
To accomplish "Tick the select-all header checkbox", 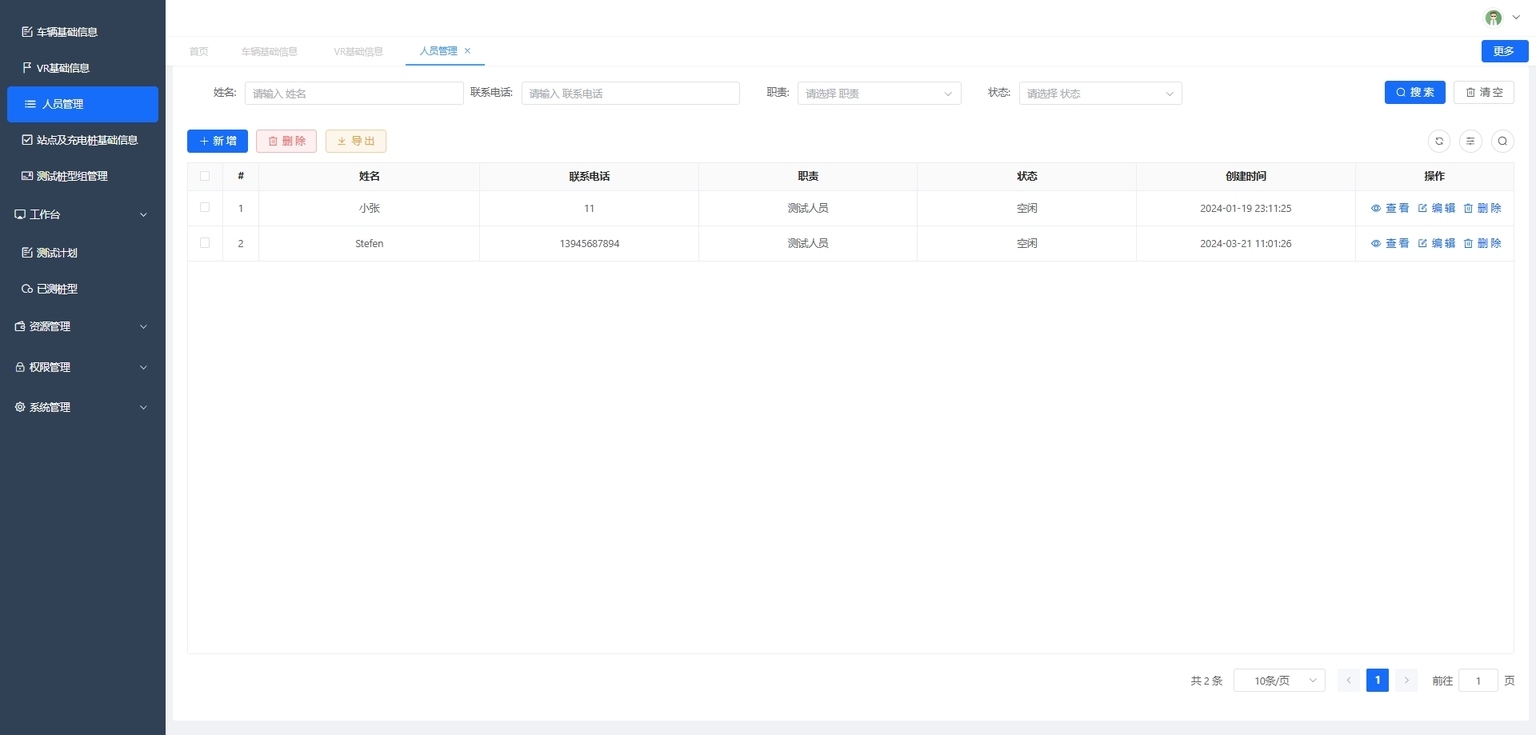I will [x=205, y=176].
